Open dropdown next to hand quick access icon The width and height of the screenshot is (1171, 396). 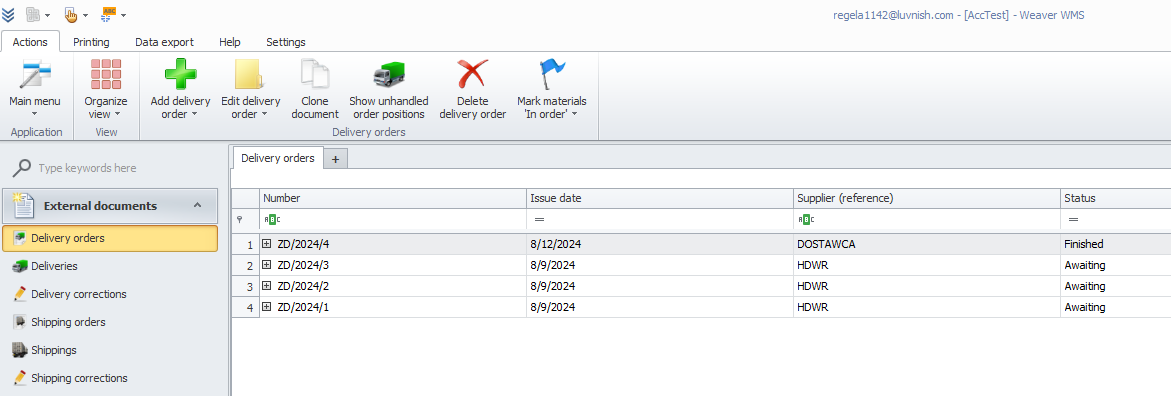click(x=85, y=15)
